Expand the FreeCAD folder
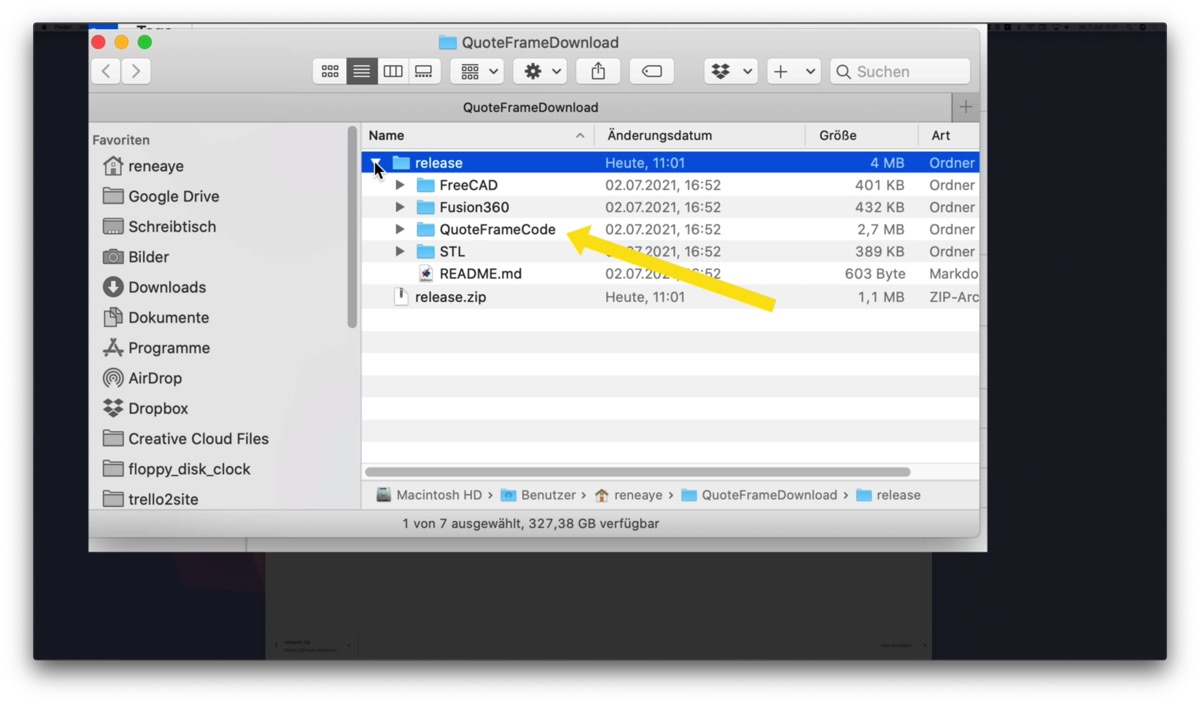The height and width of the screenshot is (704, 1200). pos(400,185)
